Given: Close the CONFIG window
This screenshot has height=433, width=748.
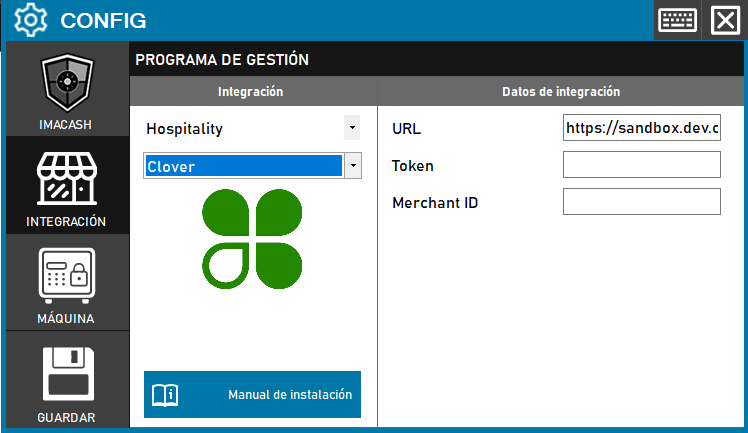Looking at the screenshot, I should coord(725,20).
